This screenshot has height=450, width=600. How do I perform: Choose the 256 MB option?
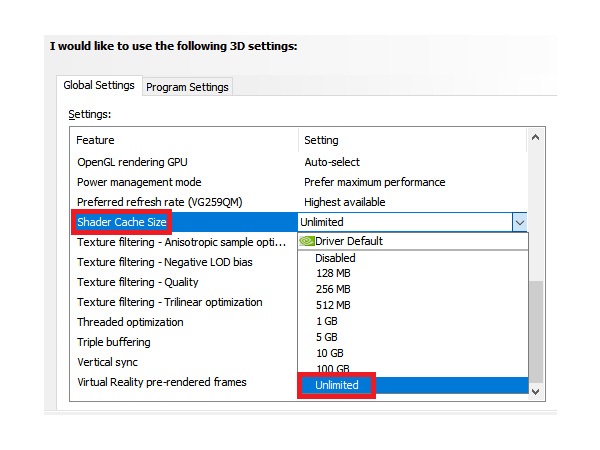pos(333,289)
